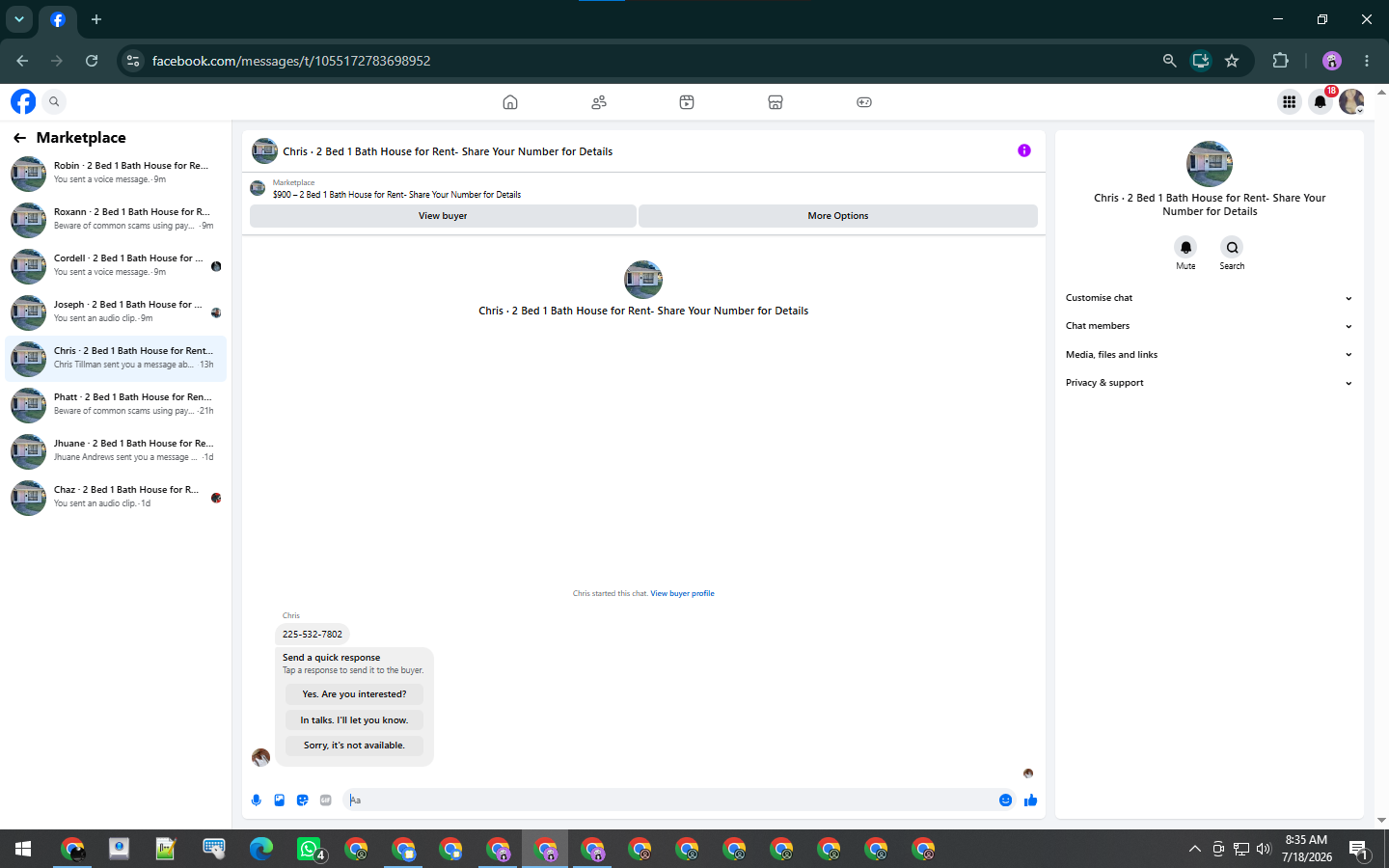
Task: Open the Windows Start menu
Action: click(x=23, y=849)
